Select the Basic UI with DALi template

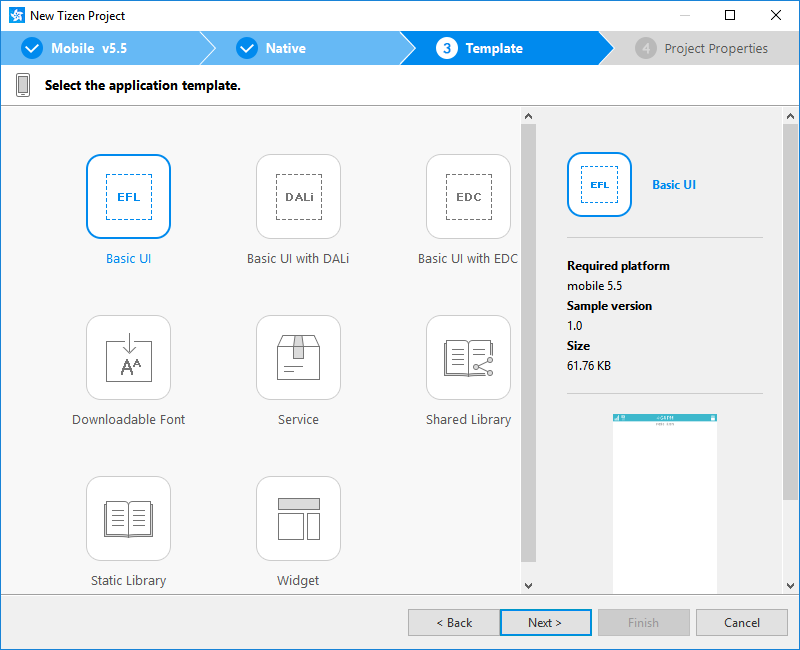(298, 197)
